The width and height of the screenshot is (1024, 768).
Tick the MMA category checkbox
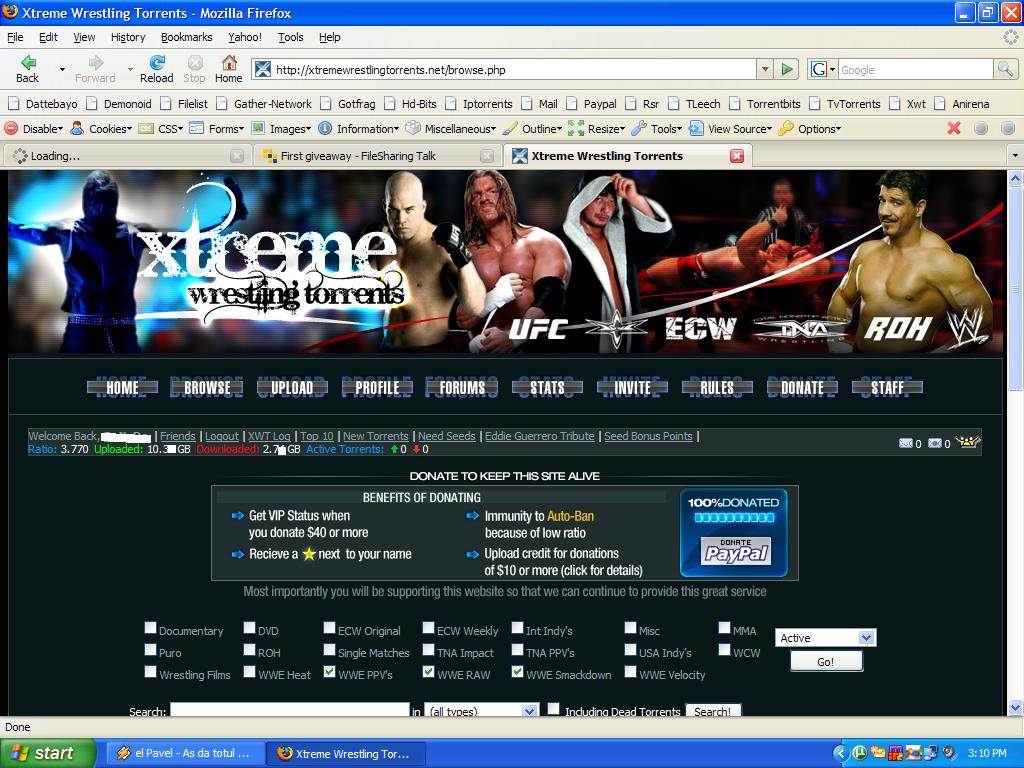(x=724, y=628)
